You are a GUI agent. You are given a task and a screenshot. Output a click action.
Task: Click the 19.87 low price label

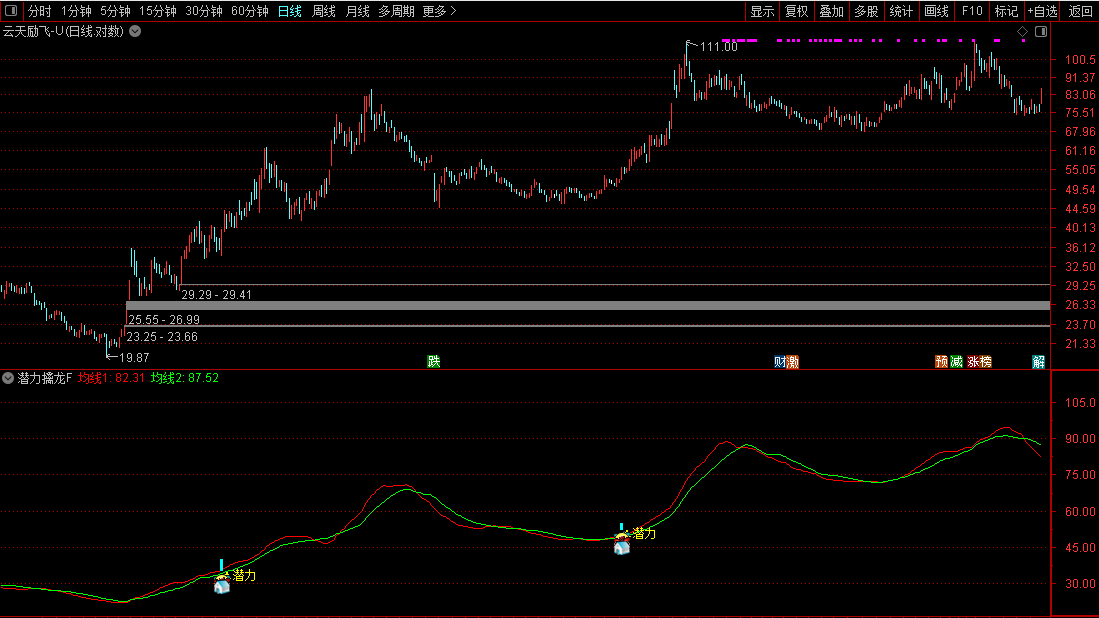click(x=134, y=358)
